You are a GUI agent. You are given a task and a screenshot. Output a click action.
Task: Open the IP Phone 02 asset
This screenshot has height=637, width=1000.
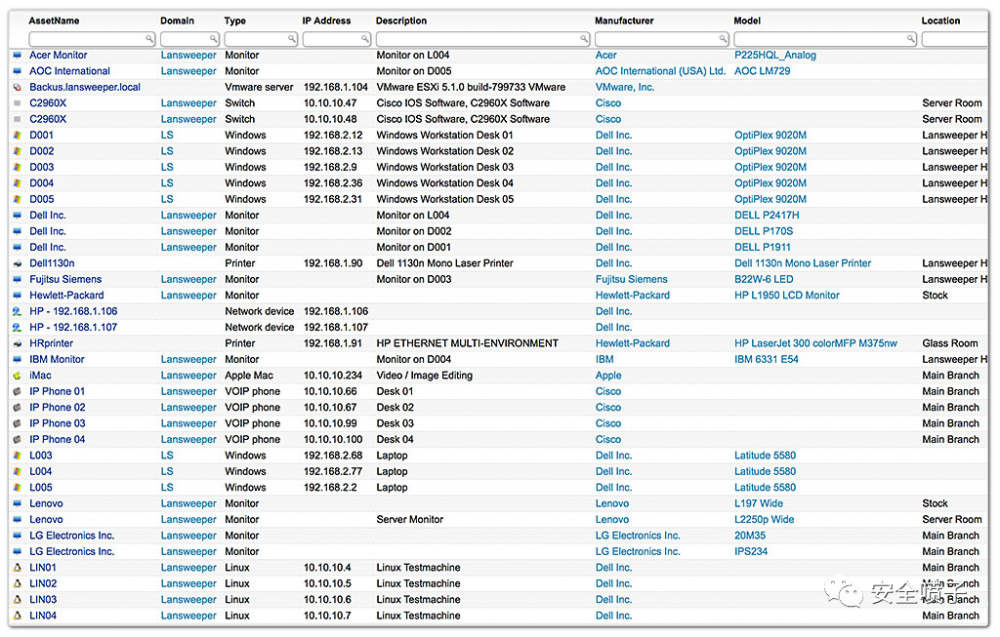57,407
